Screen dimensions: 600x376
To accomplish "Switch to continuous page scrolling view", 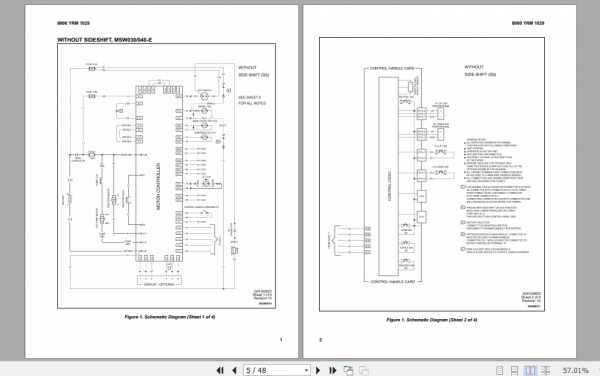I will pos(515,370).
